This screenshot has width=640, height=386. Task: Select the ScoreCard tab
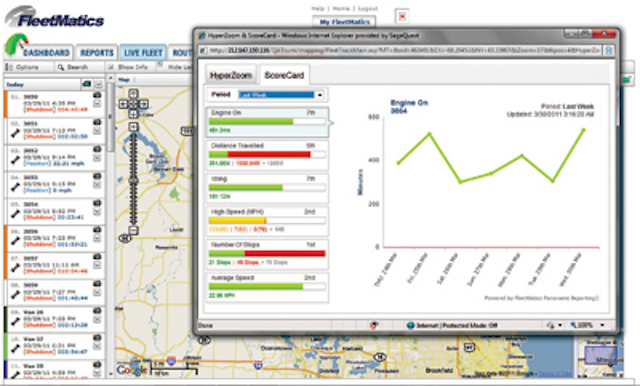click(284, 75)
